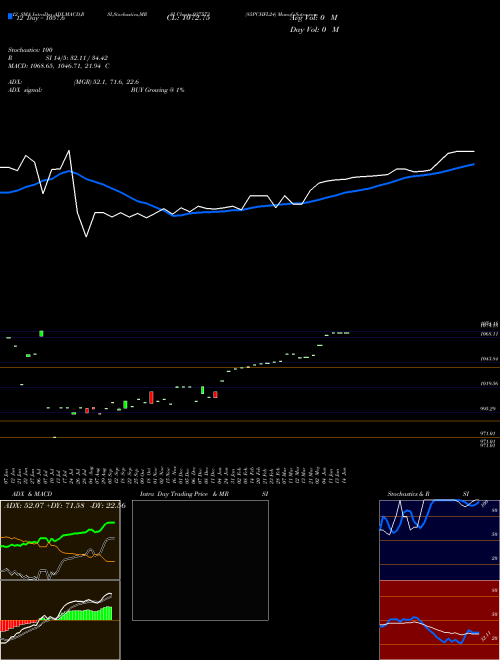The height and width of the screenshot is (660, 500).
Task: Click the dark red RSI chart panel
Action: [x=439, y=620]
